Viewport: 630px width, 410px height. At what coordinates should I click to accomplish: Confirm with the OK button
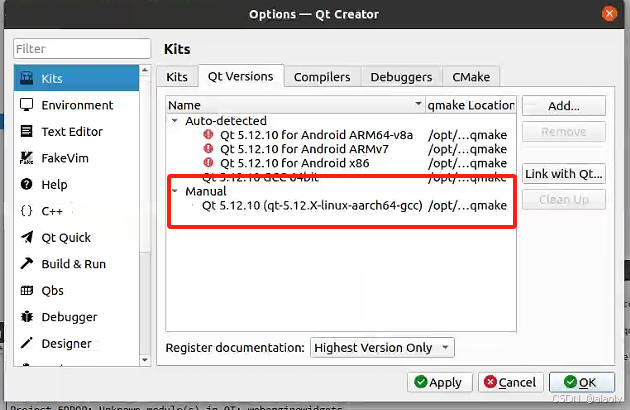(581, 382)
